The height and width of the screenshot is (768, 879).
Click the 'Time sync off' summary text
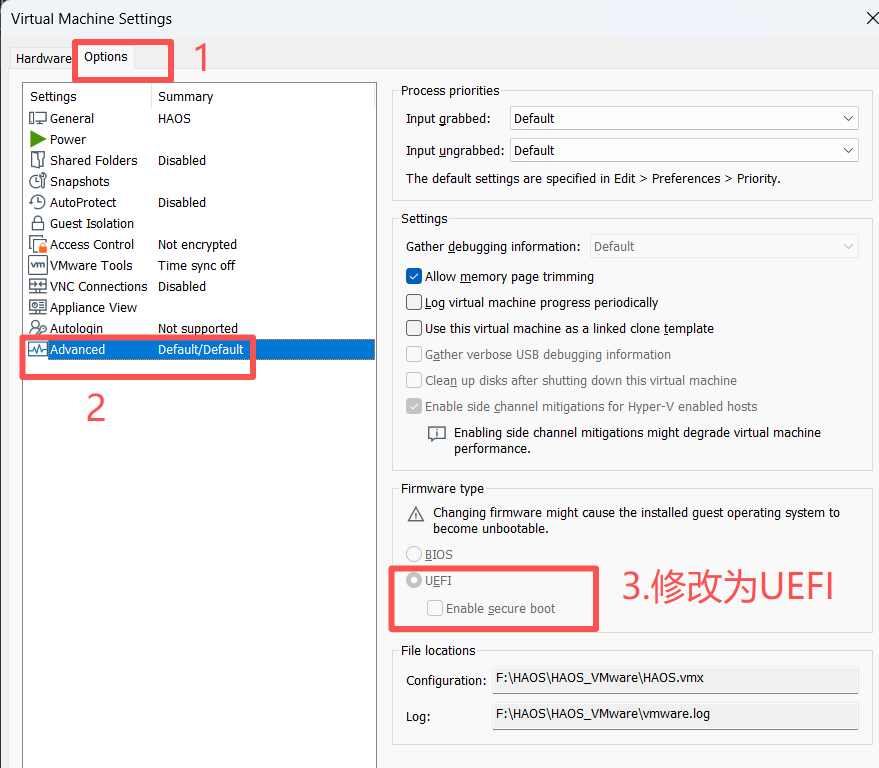click(196, 265)
